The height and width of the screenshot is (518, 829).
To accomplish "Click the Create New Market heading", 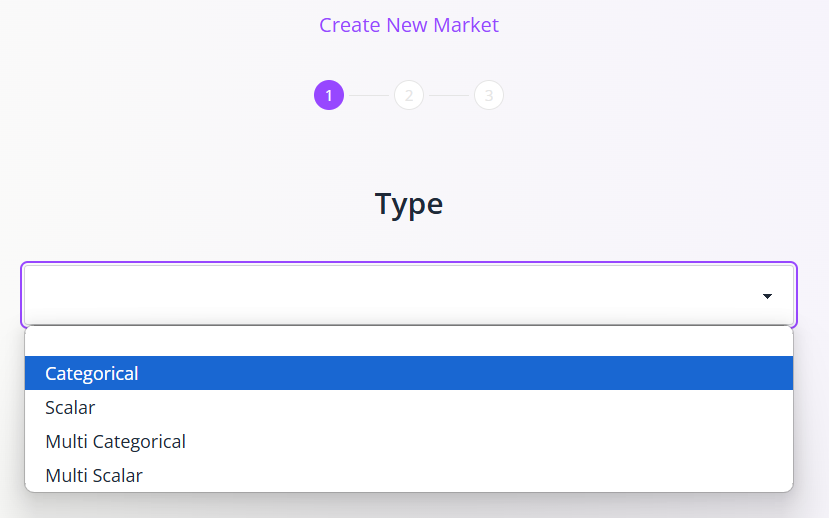I will (x=409, y=25).
